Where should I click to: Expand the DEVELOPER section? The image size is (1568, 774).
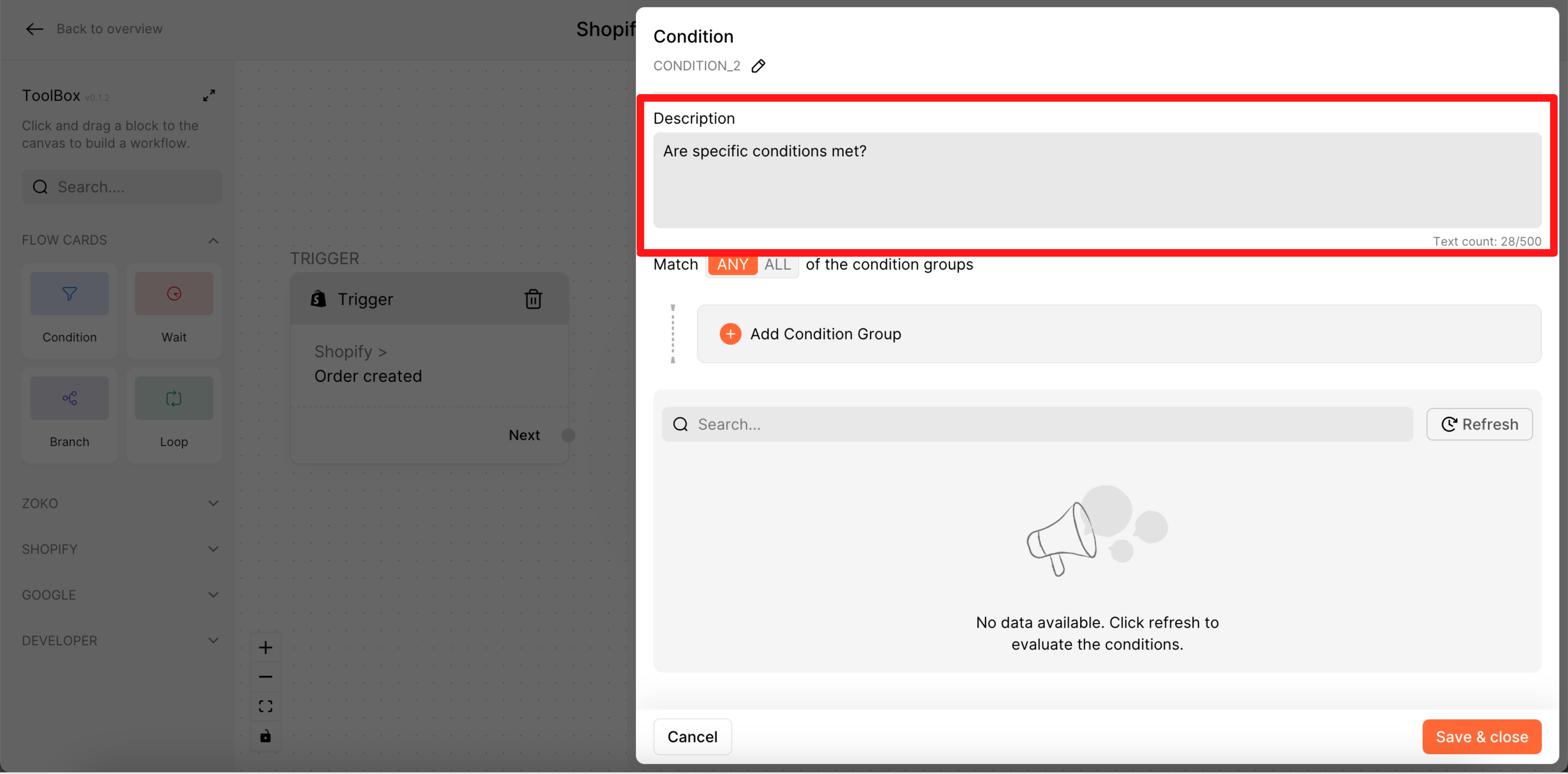[x=213, y=640]
